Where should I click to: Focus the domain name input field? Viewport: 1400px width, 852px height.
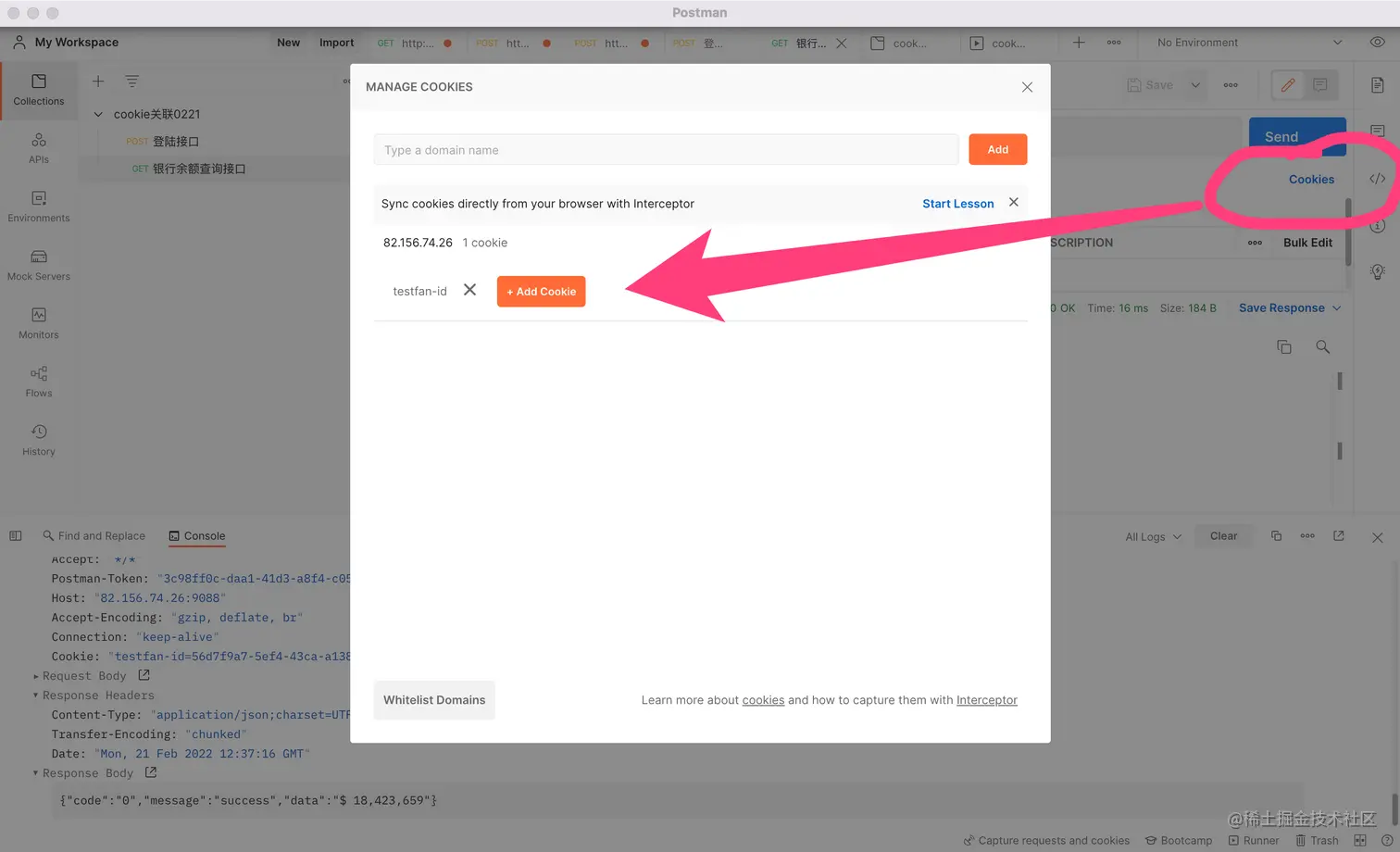pyautogui.click(x=666, y=150)
